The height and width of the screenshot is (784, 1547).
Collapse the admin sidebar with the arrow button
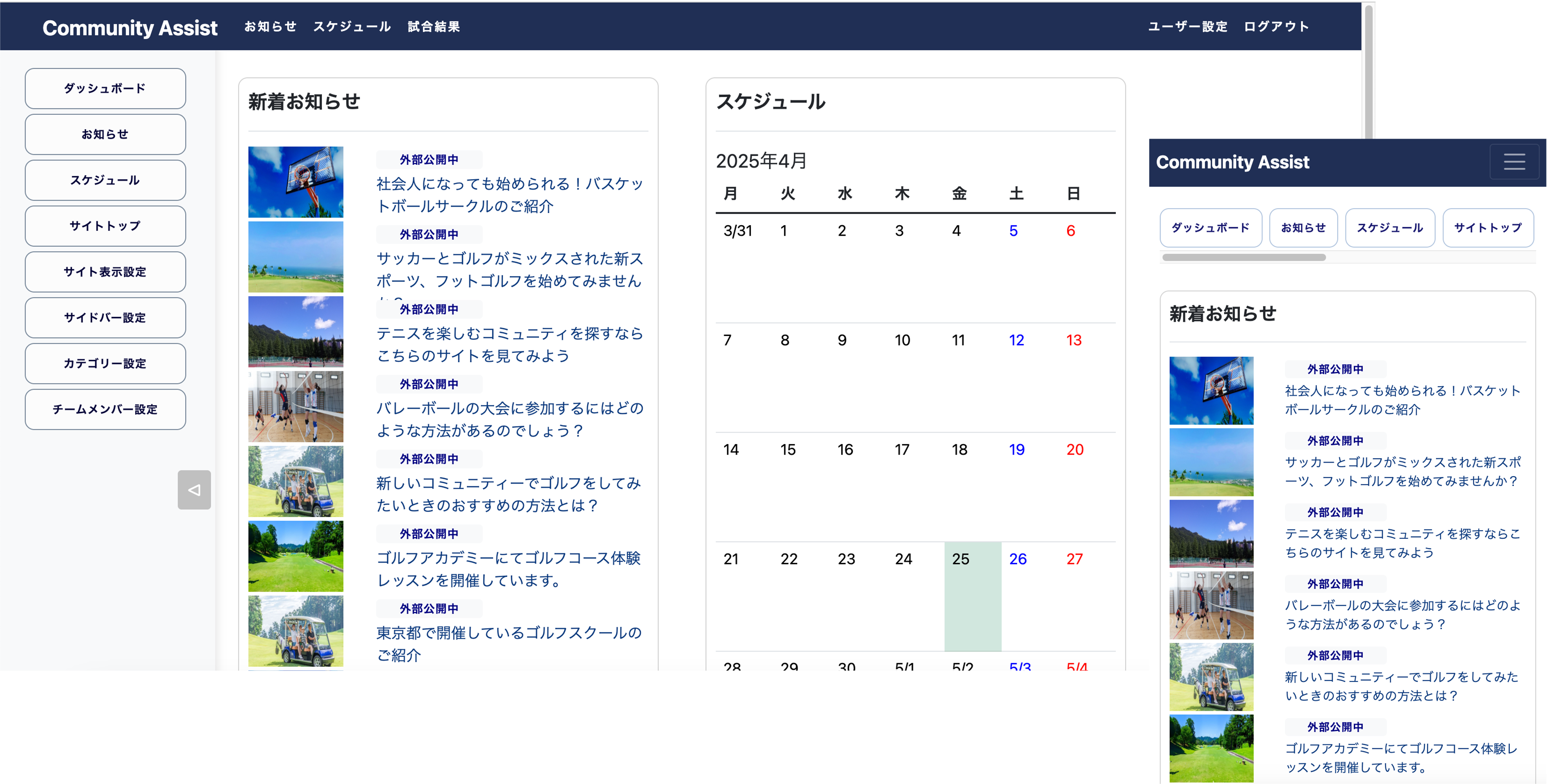[194, 490]
